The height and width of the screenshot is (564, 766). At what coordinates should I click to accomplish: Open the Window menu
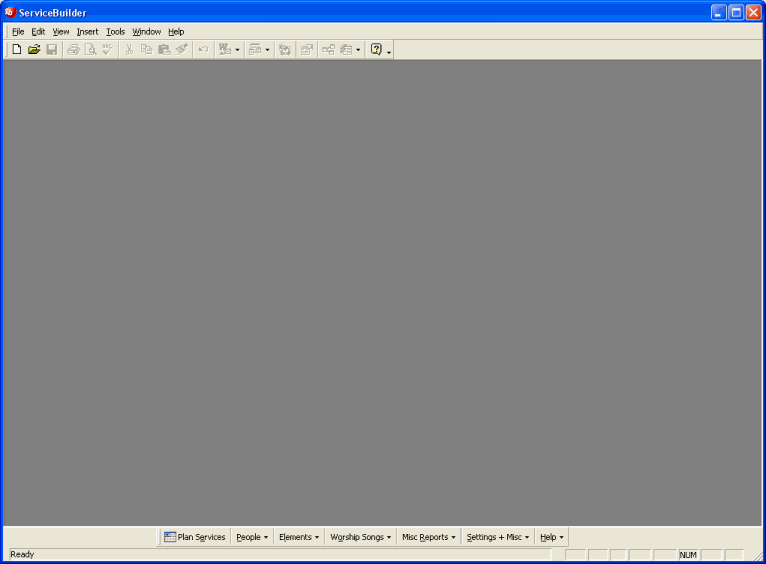click(x=146, y=32)
